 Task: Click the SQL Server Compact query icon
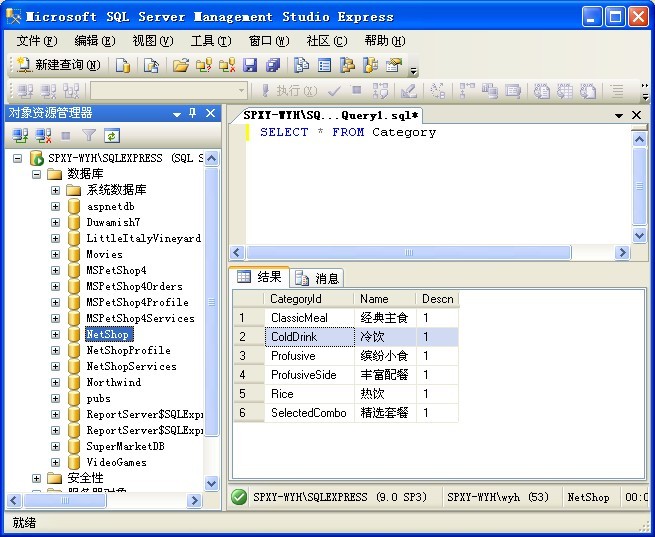(151, 65)
